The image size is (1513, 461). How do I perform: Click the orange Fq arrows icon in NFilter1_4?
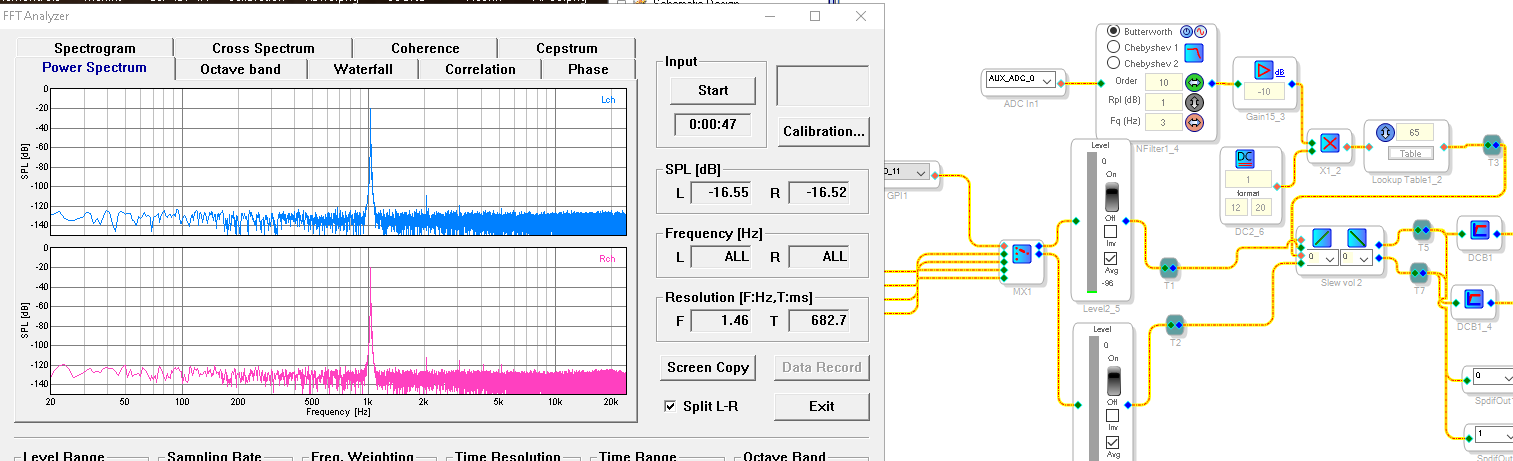1193,121
